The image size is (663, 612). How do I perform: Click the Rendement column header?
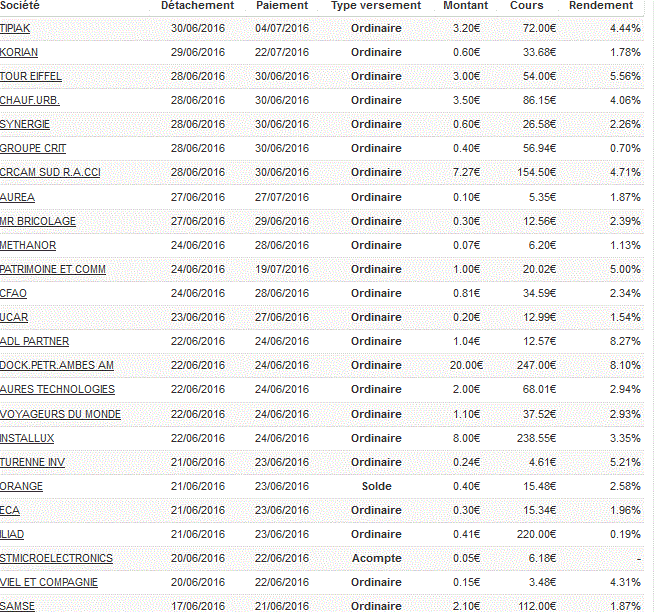[x=601, y=5]
